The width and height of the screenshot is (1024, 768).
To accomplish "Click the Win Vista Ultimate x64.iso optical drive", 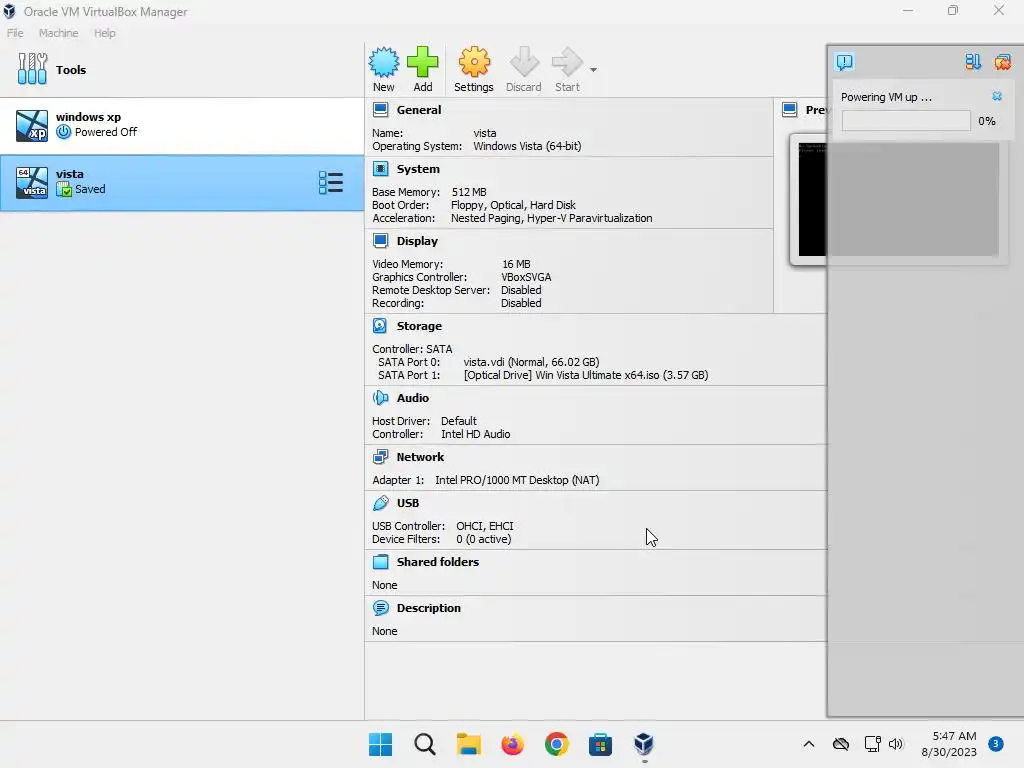I will tap(586, 375).
